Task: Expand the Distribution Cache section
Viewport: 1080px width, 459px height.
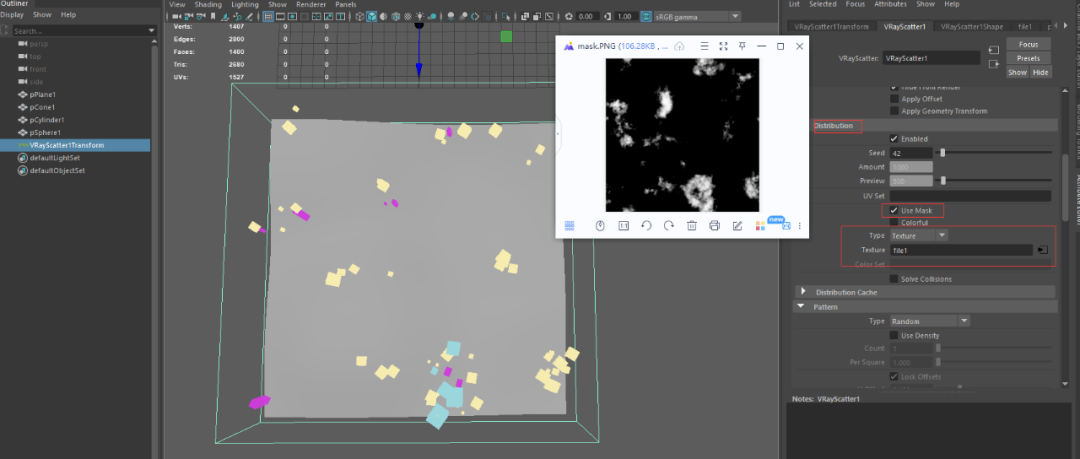Action: pyautogui.click(x=802, y=292)
